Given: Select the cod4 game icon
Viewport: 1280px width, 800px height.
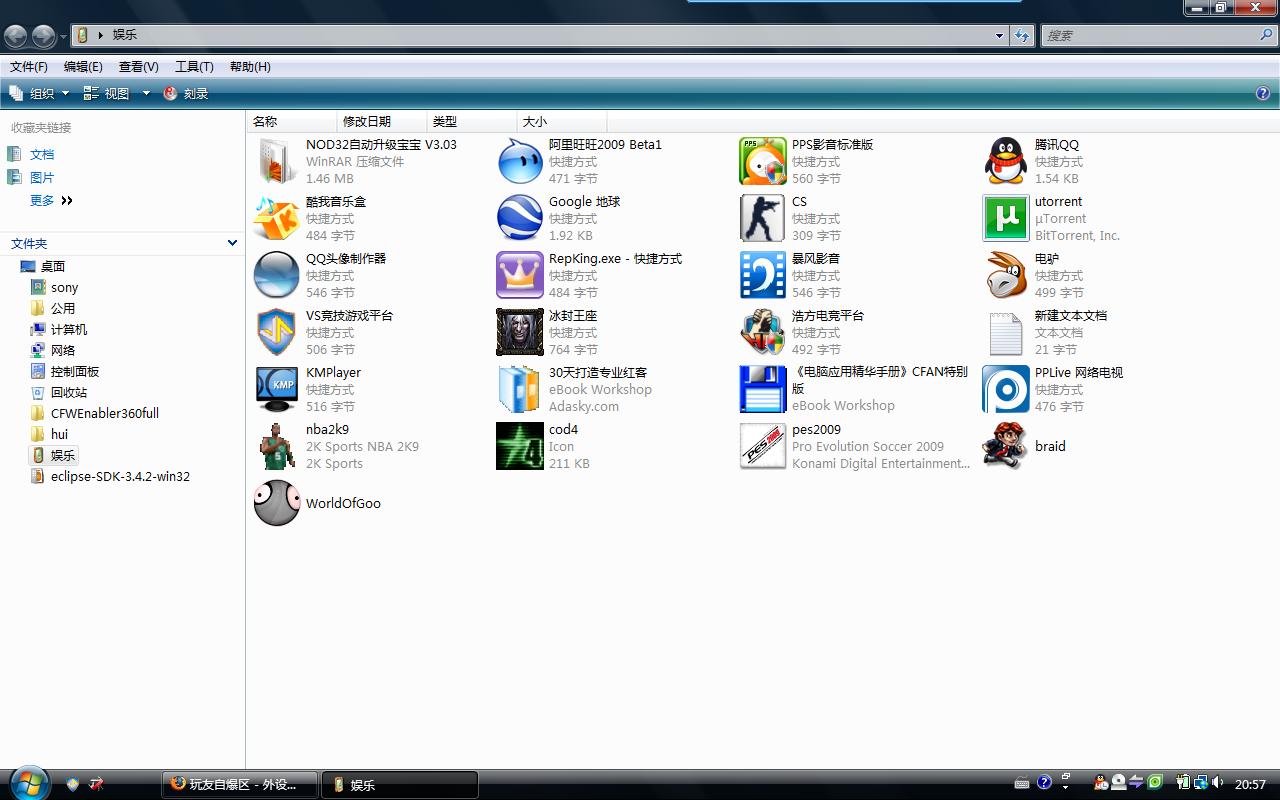Looking at the screenshot, I should tap(520, 446).
